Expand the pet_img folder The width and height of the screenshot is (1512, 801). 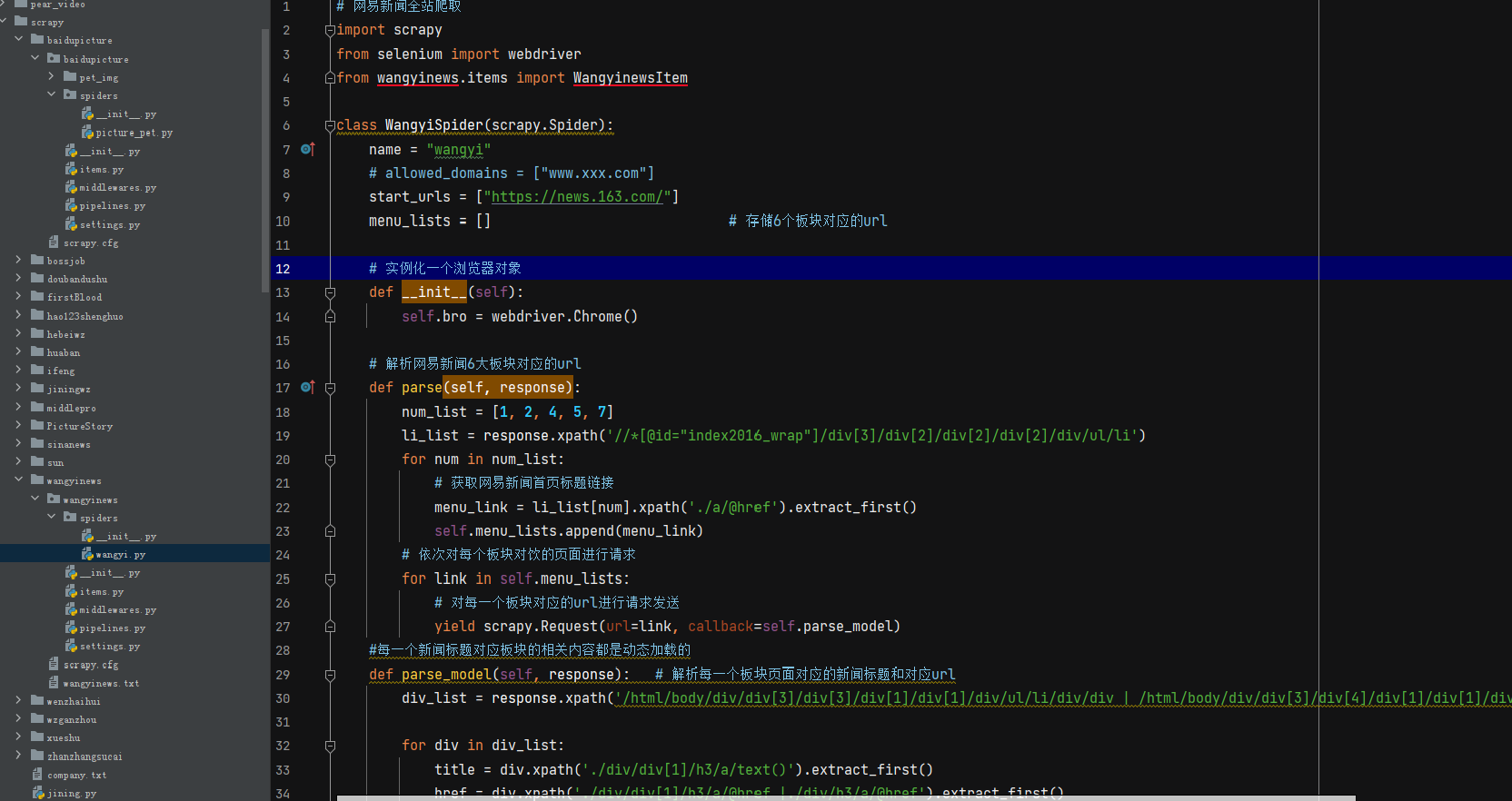tap(52, 77)
